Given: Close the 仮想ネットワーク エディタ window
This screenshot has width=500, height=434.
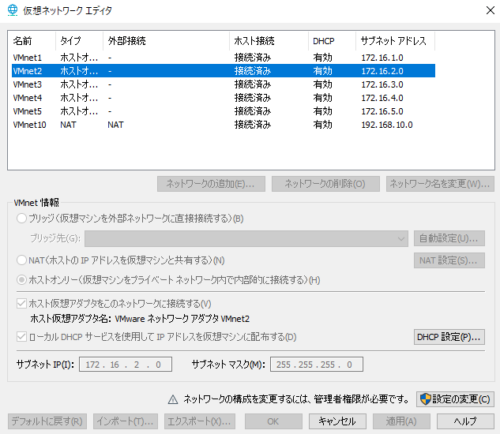Looking at the screenshot, I should tap(490, 10).
